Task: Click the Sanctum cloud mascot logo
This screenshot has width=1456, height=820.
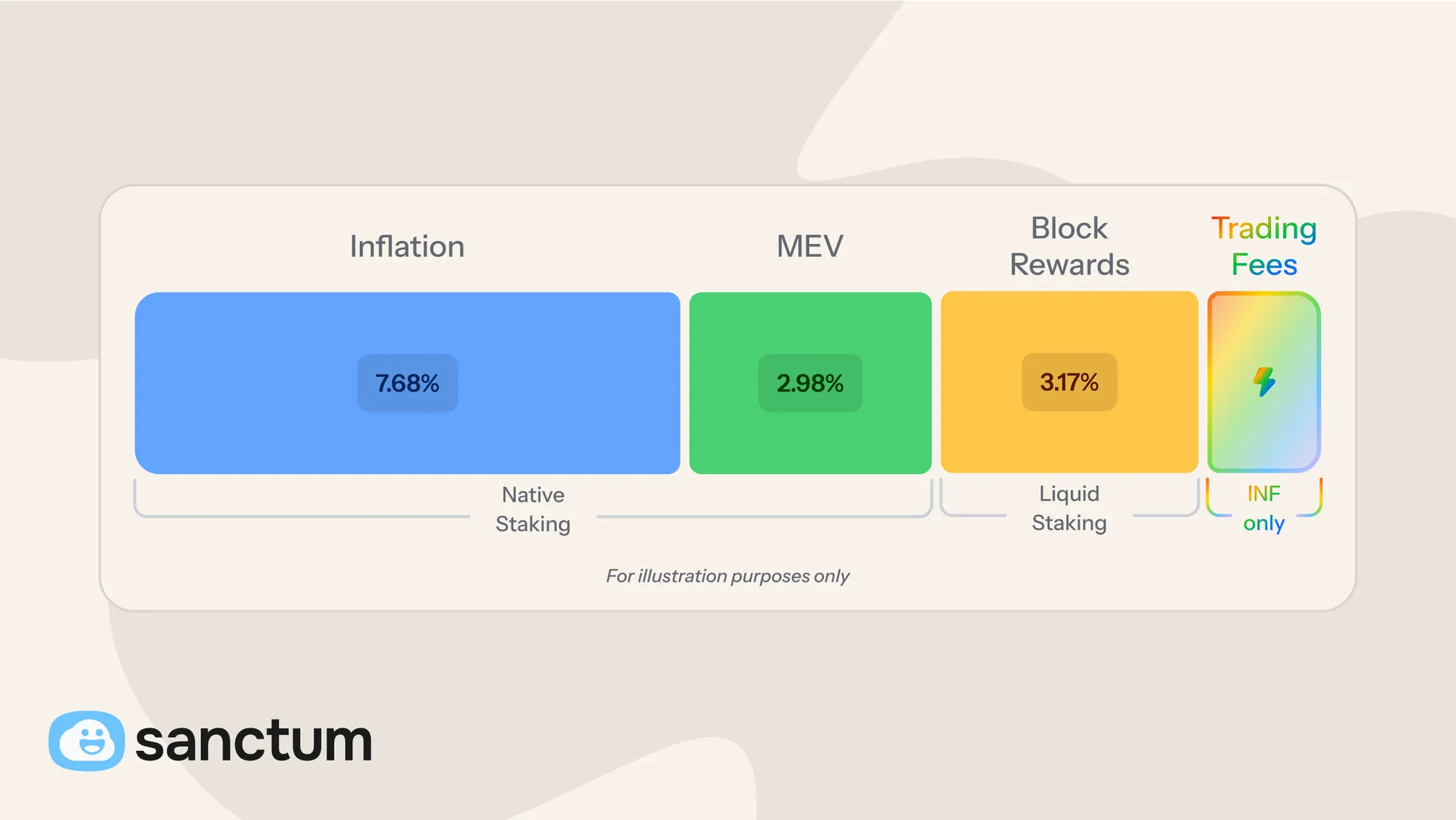Action: pyautogui.click(x=86, y=741)
